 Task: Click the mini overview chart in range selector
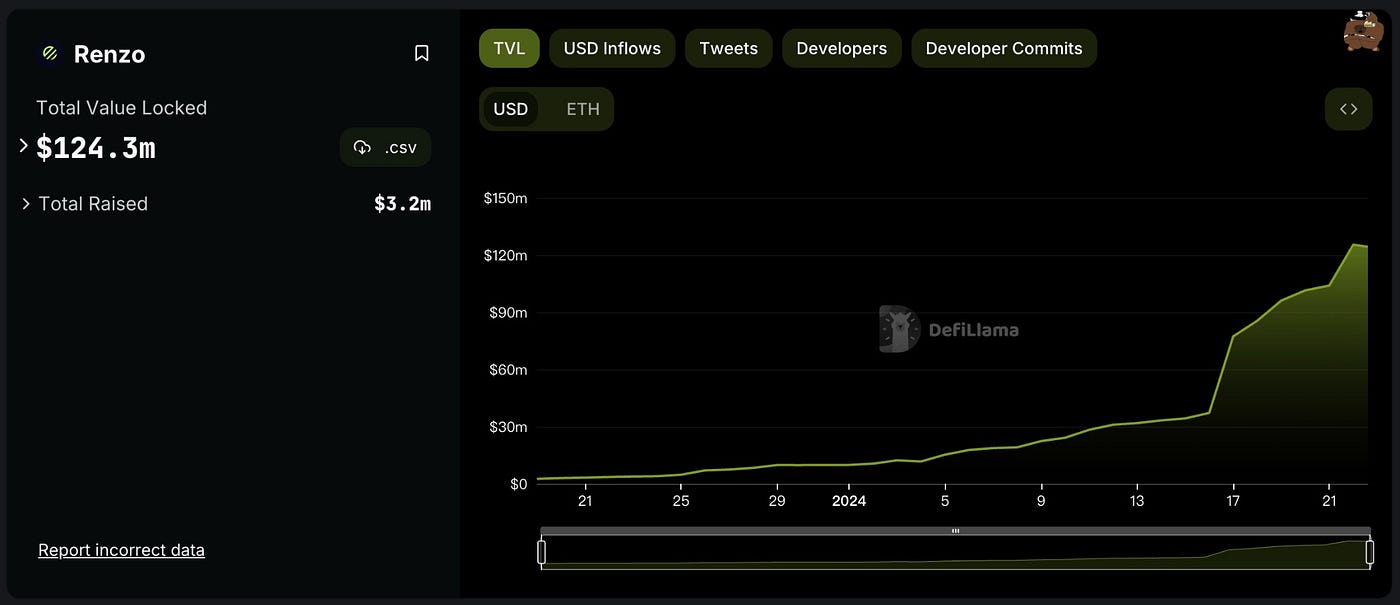[955, 553]
